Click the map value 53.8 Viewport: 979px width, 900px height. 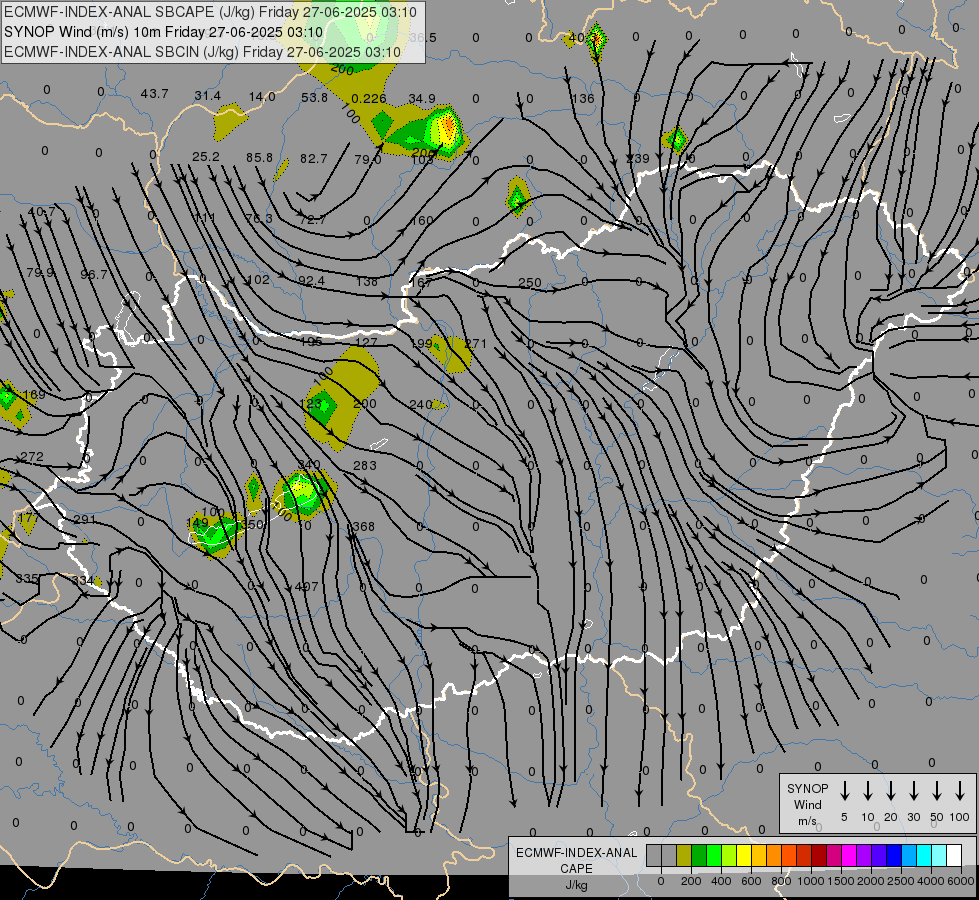click(314, 97)
